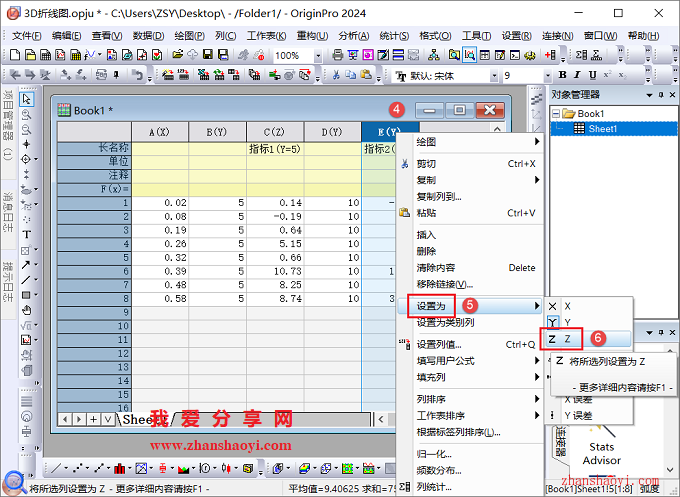Image resolution: width=680 pixels, height=497 pixels.
Task: Click the Underline U formatting icon
Action: coord(592,75)
